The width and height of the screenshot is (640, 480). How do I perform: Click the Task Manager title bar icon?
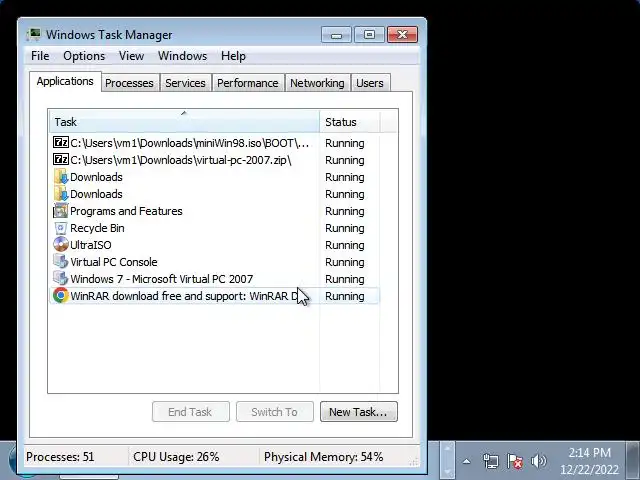click(34, 35)
